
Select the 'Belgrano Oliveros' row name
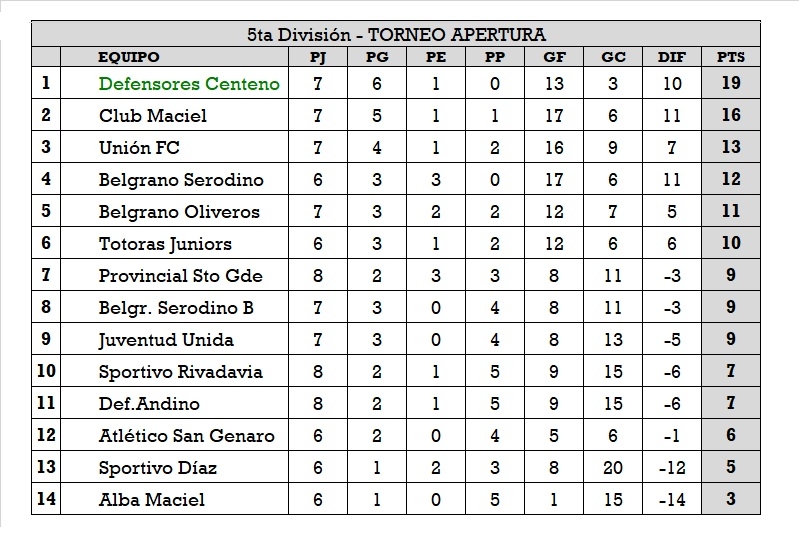pyautogui.click(x=179, y=212)
